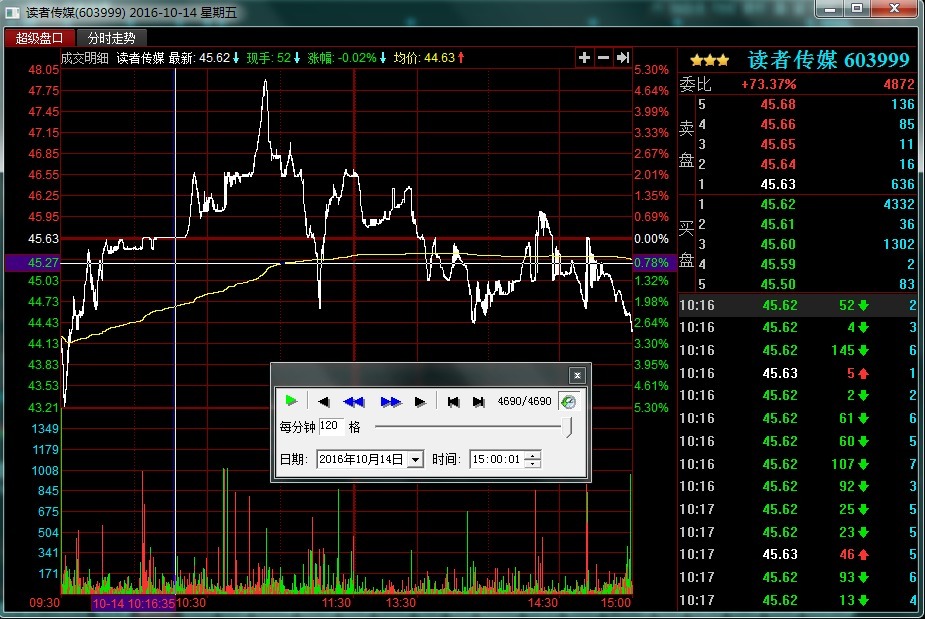Click the replay speed slider handle
This screenshot has width=925, height=619.
point(569,427)
